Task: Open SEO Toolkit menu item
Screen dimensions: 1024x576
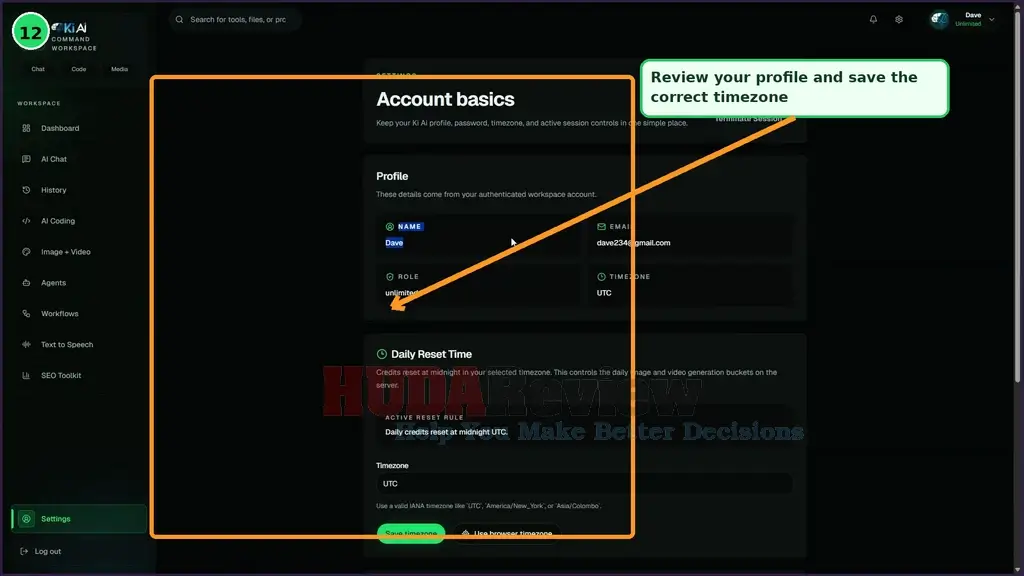Action: point(78,376)
